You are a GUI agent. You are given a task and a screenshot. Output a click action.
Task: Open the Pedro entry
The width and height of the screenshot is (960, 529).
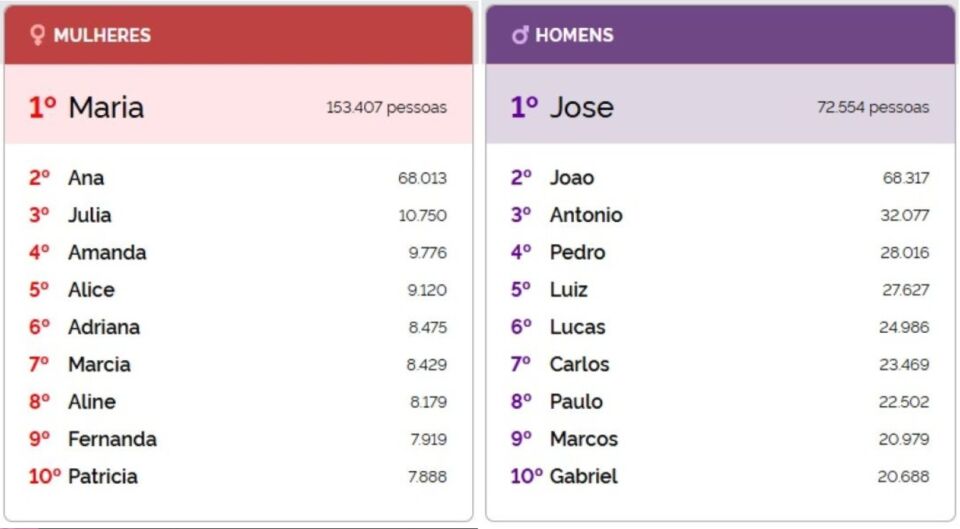(x=578, y=253)
